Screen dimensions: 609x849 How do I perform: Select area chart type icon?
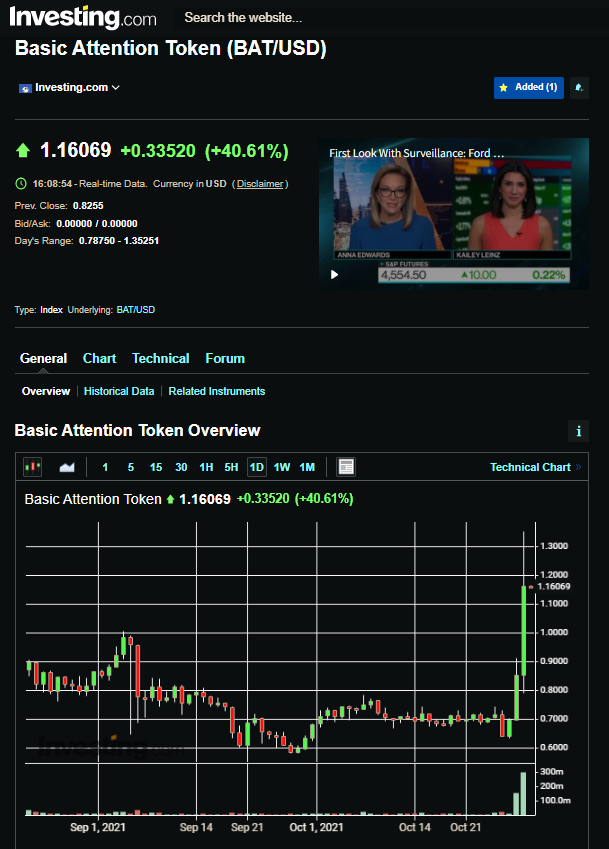coord(67,467)
